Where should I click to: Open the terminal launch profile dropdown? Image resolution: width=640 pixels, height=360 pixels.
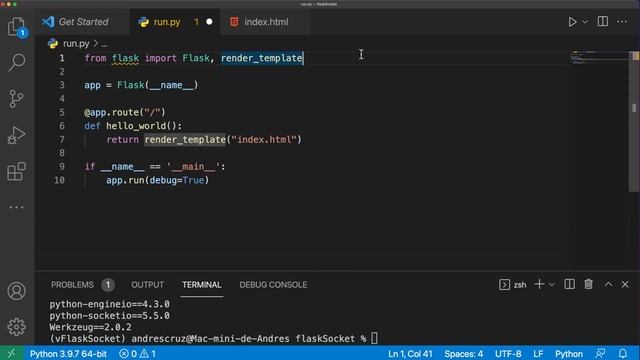click(552, 284)
